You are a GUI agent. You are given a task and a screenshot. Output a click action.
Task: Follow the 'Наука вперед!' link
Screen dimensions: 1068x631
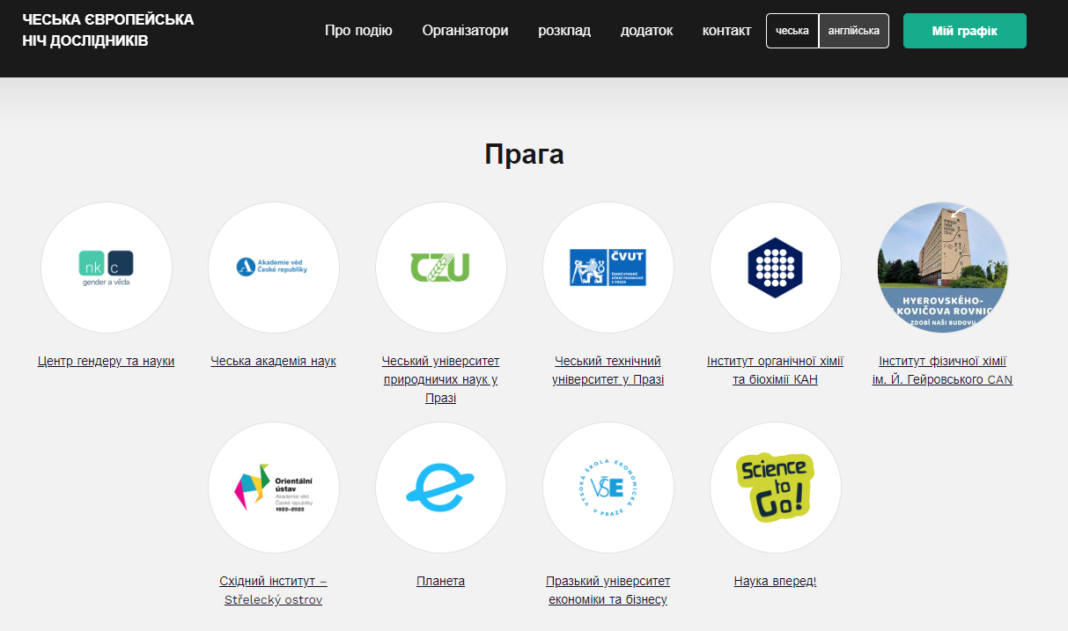(x=775, y=581)
